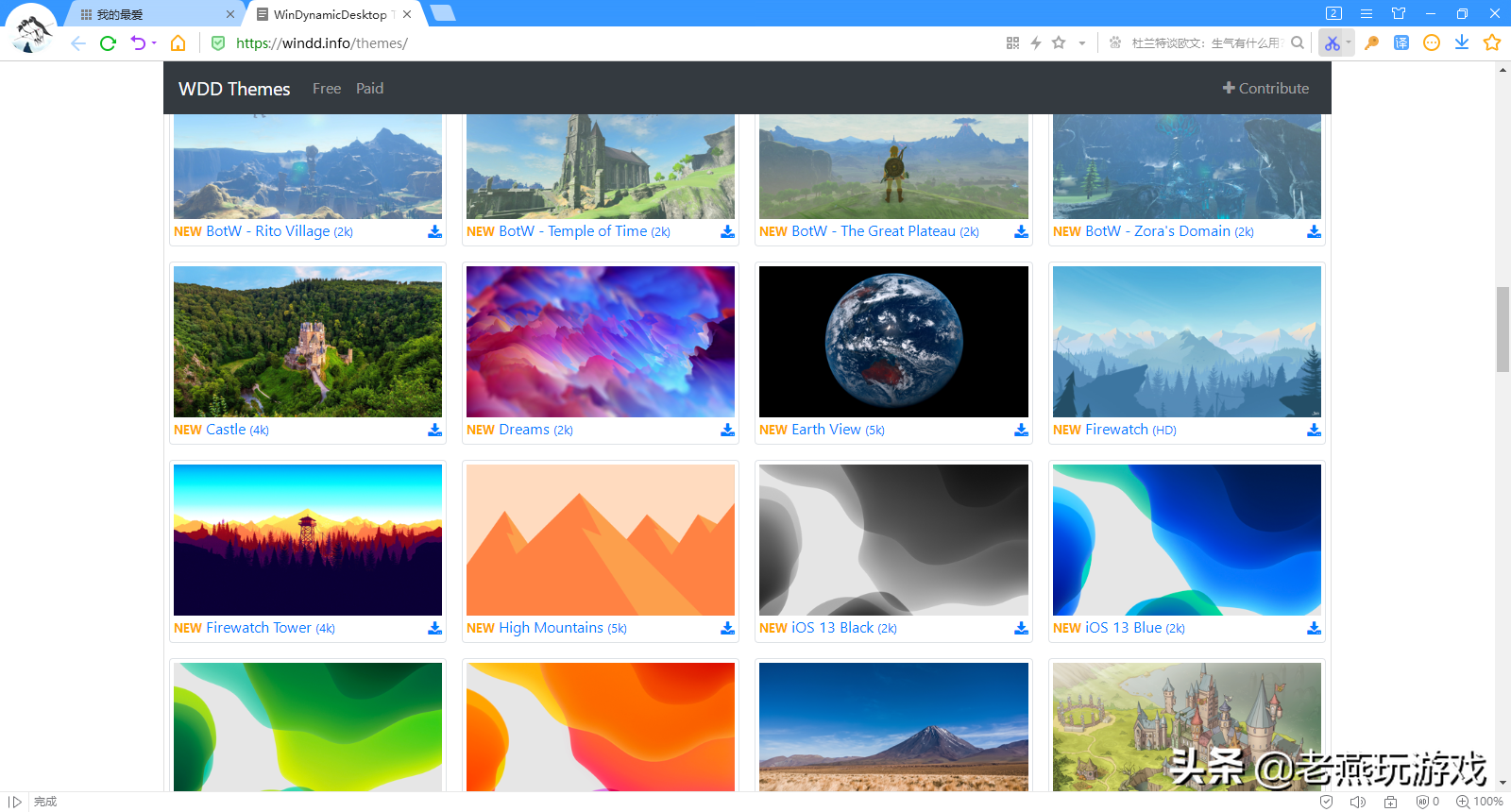Reload the page with the green refresh icon
The height and width of the screenshot is (812, 1511).
[x=108, y=43]
